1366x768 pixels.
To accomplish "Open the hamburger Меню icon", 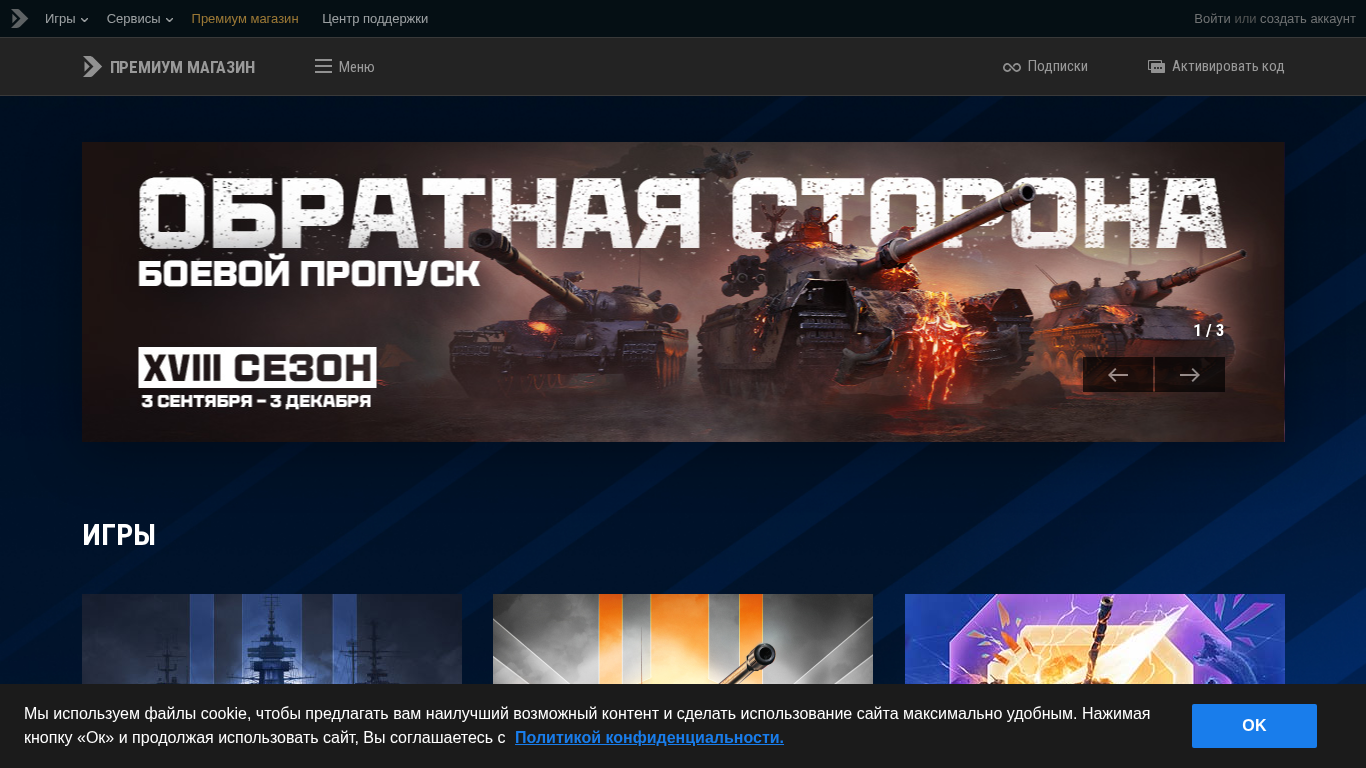I will point(323,66).
